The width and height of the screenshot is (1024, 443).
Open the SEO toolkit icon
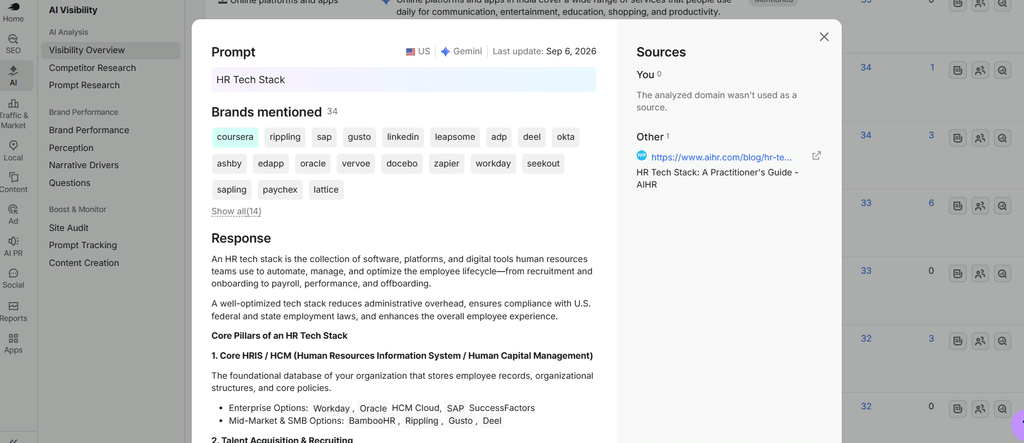[x=13, y=43]
